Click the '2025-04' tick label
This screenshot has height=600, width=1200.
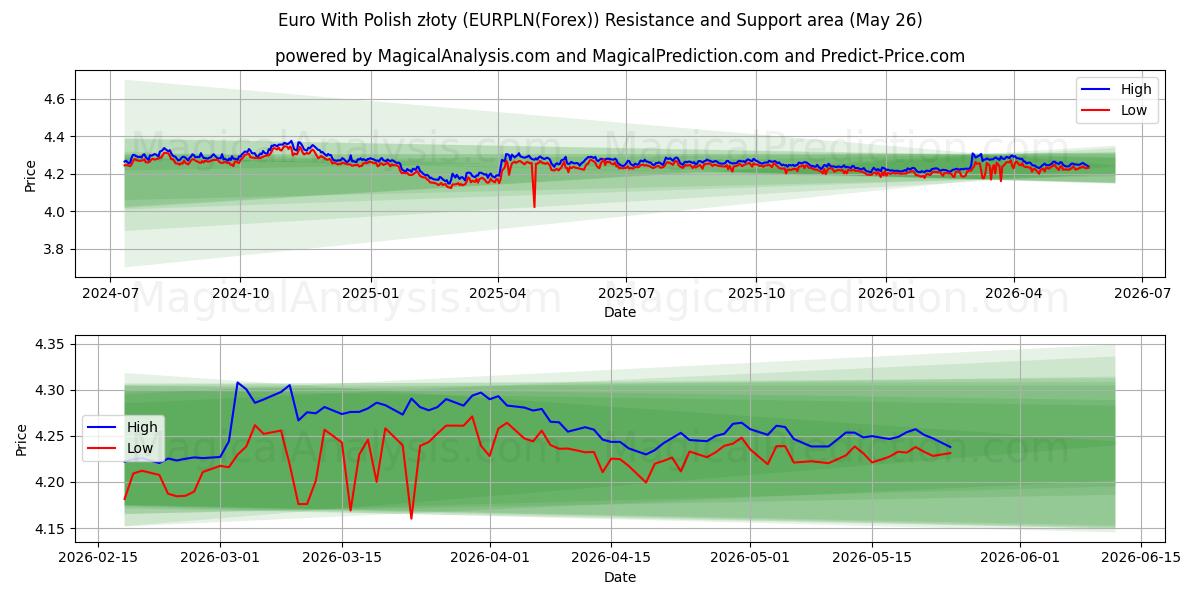point(497,295)
